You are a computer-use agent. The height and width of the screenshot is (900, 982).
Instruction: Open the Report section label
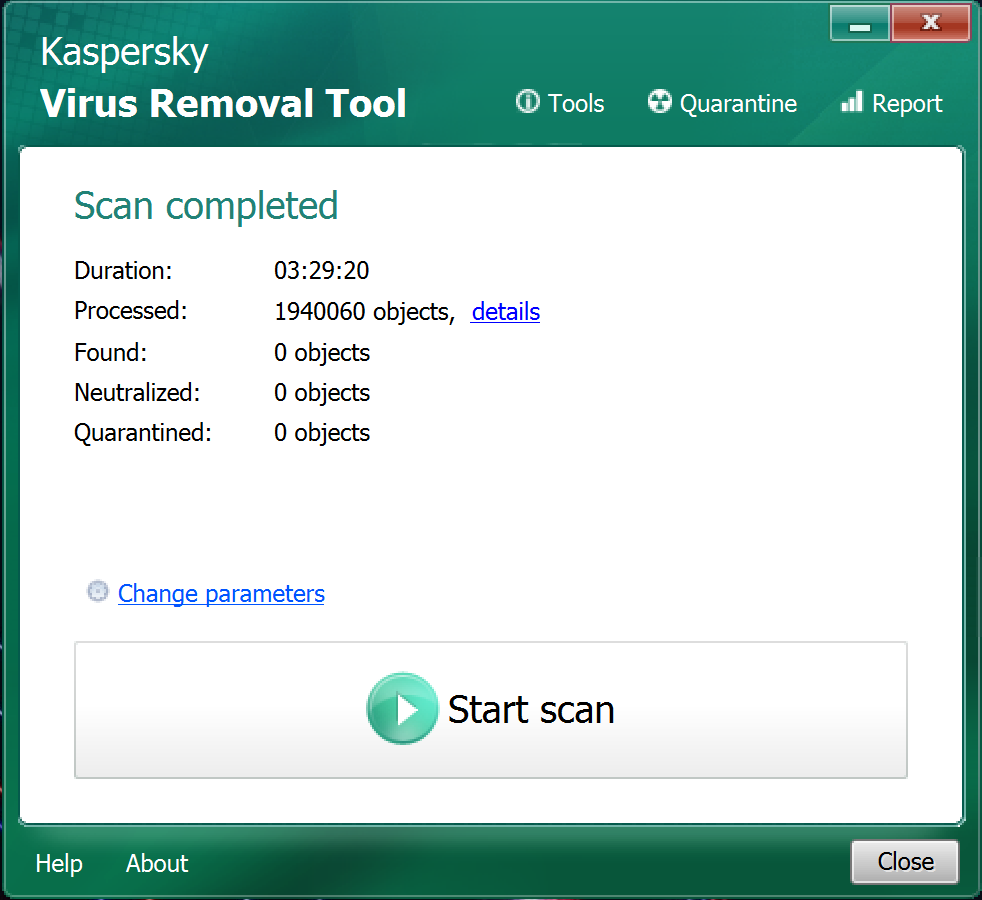pos(907,104)
